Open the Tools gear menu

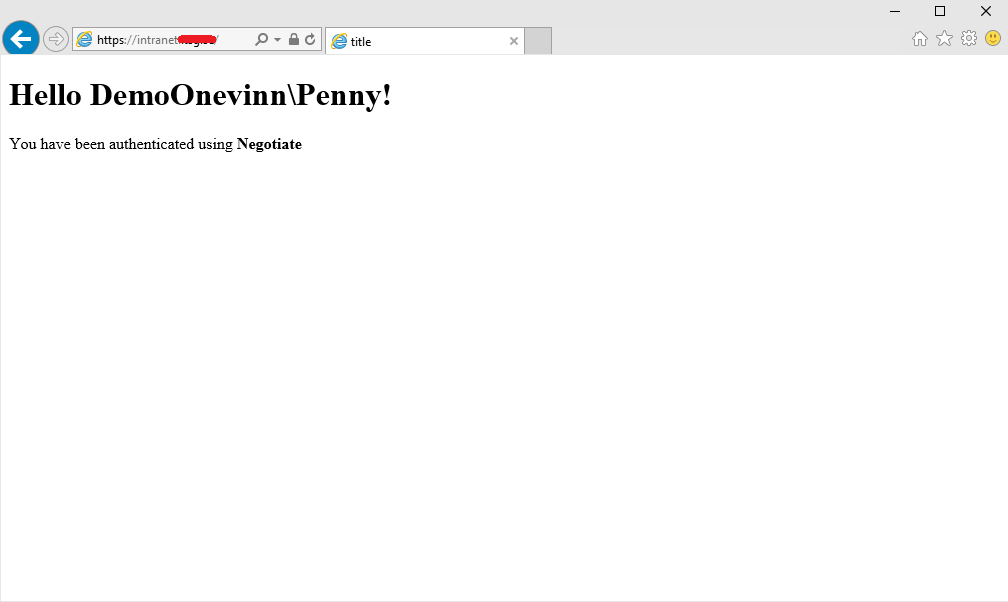tap(969, 39)
